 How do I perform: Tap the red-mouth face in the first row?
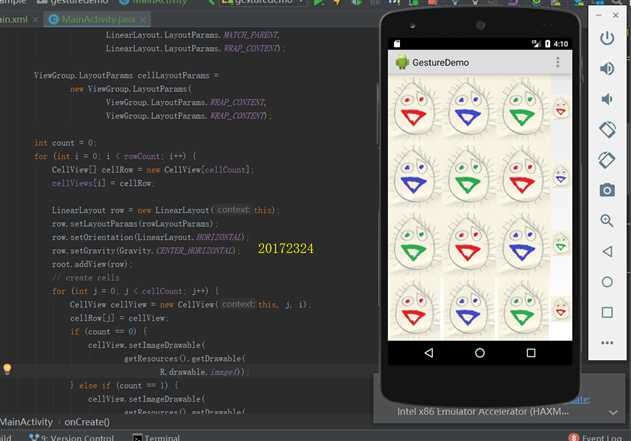click(x=414, y=107)
